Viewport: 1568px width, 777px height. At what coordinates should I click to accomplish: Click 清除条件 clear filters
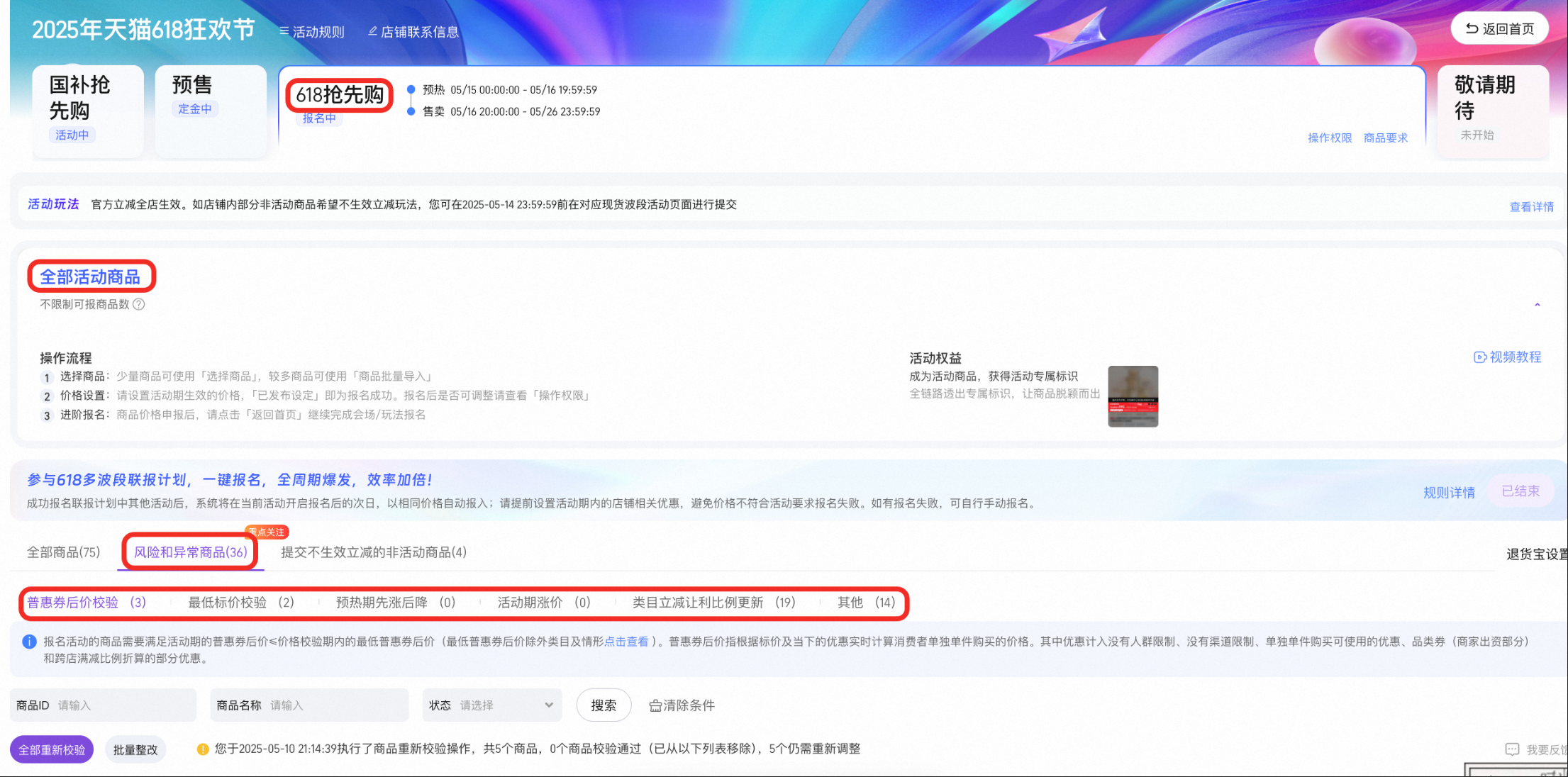point(682,705)
